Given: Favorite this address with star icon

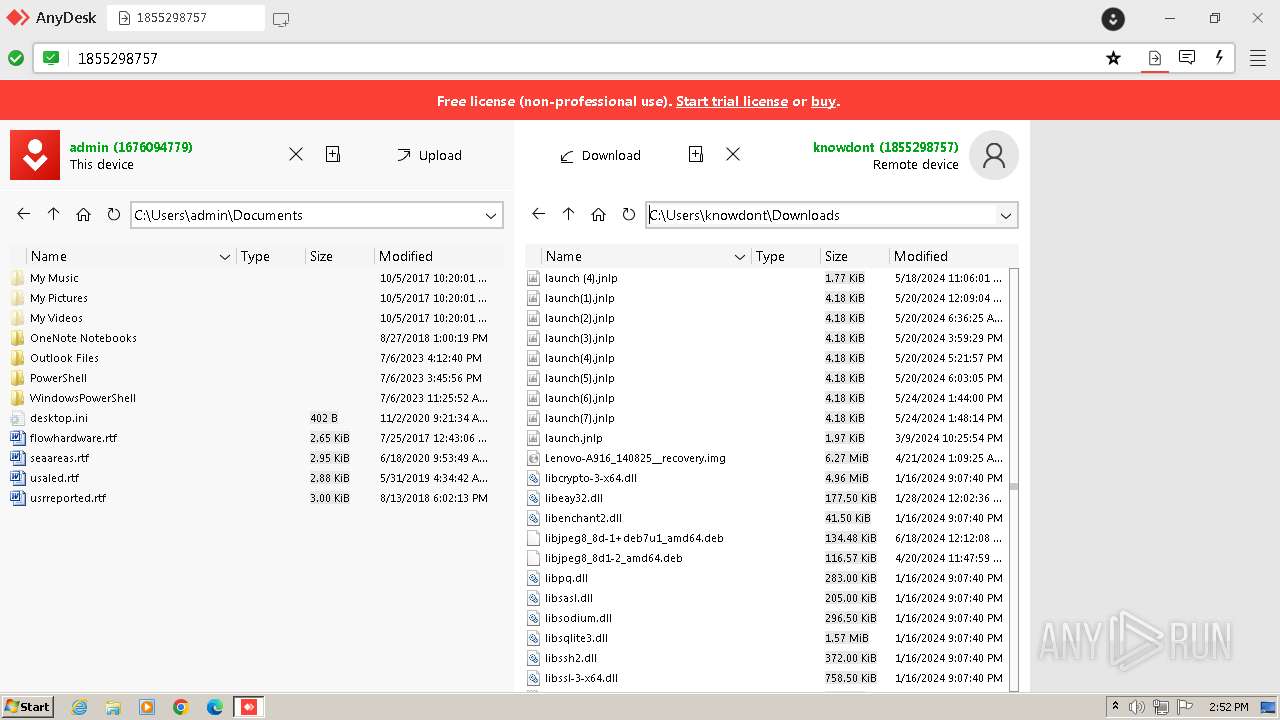Looking at the screenshot, I should point(1114,58).
